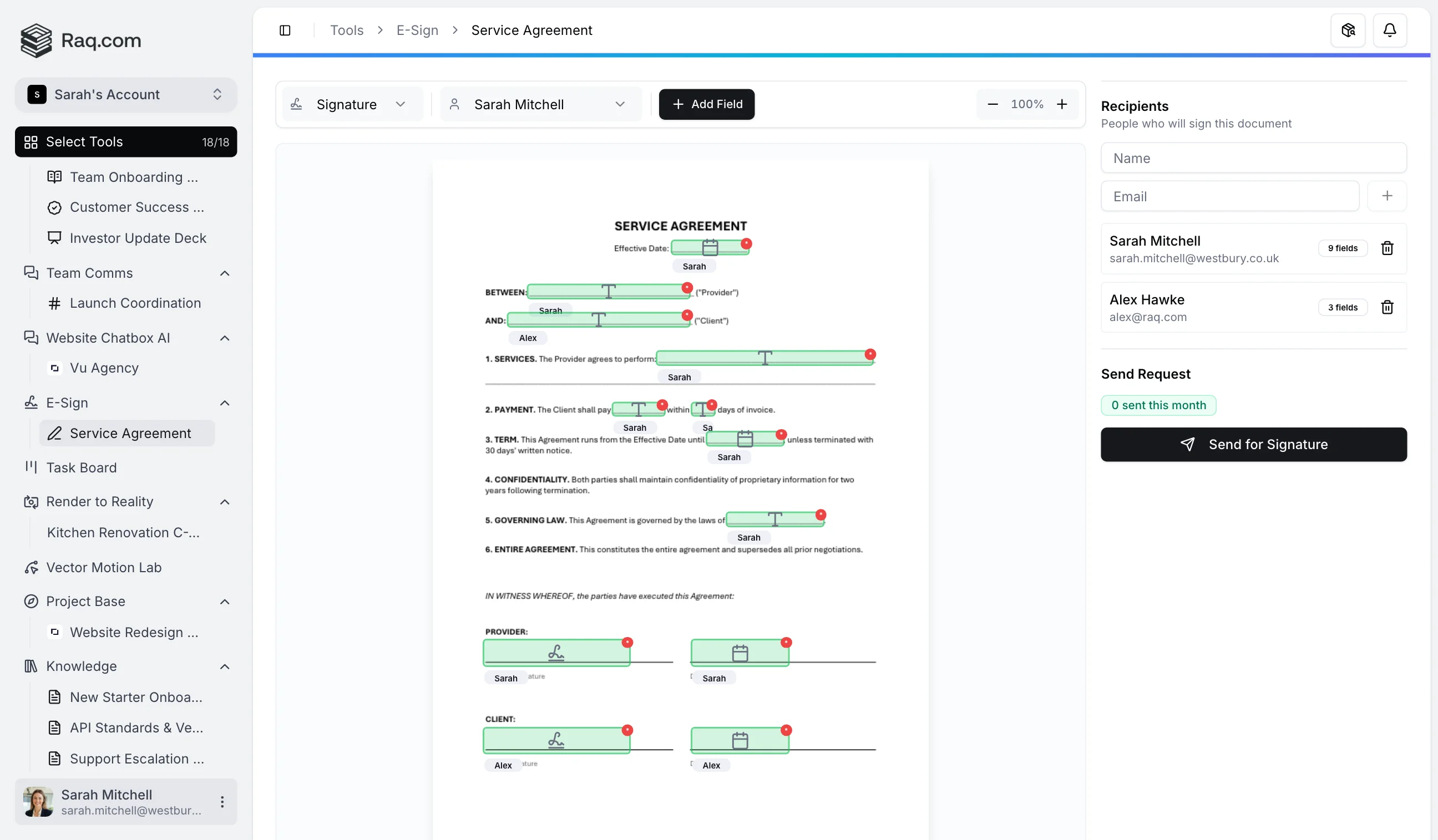1438x840 pixels.
Task: Zoom out with the minus icon
Action: click(993, 104)
